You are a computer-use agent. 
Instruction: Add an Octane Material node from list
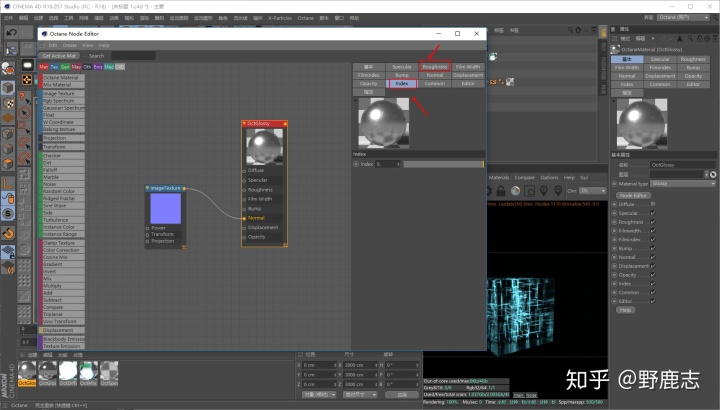point(62,78)
